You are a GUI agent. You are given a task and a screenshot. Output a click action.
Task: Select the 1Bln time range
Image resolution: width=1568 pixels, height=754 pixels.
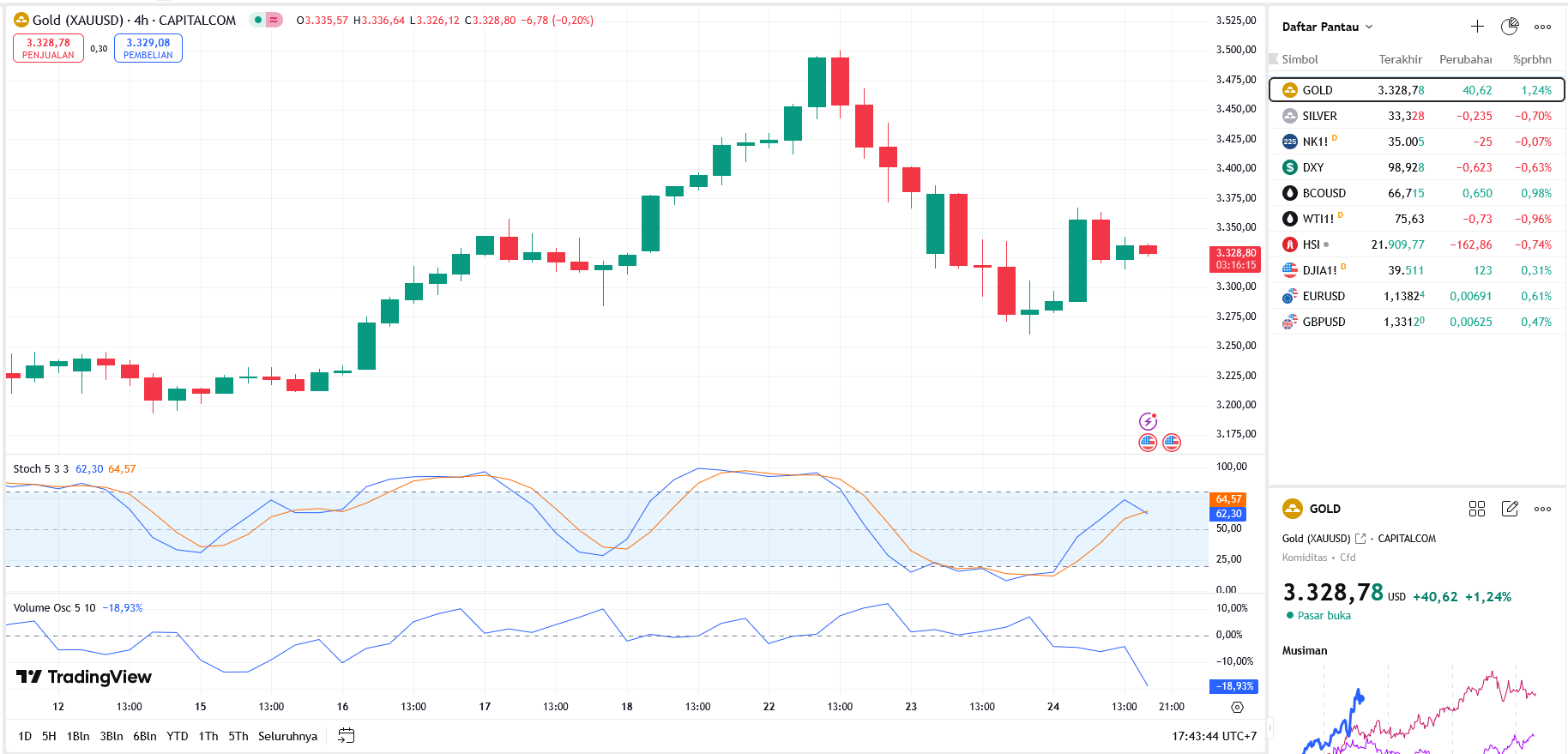click(78, 736)
